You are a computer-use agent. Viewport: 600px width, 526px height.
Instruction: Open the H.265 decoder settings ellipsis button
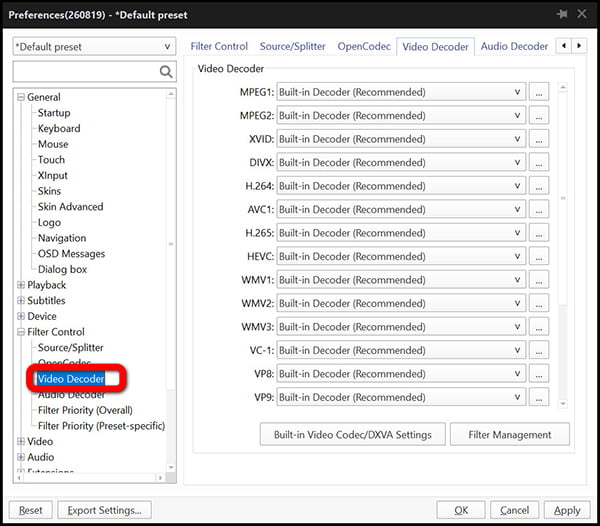[539, 233]
